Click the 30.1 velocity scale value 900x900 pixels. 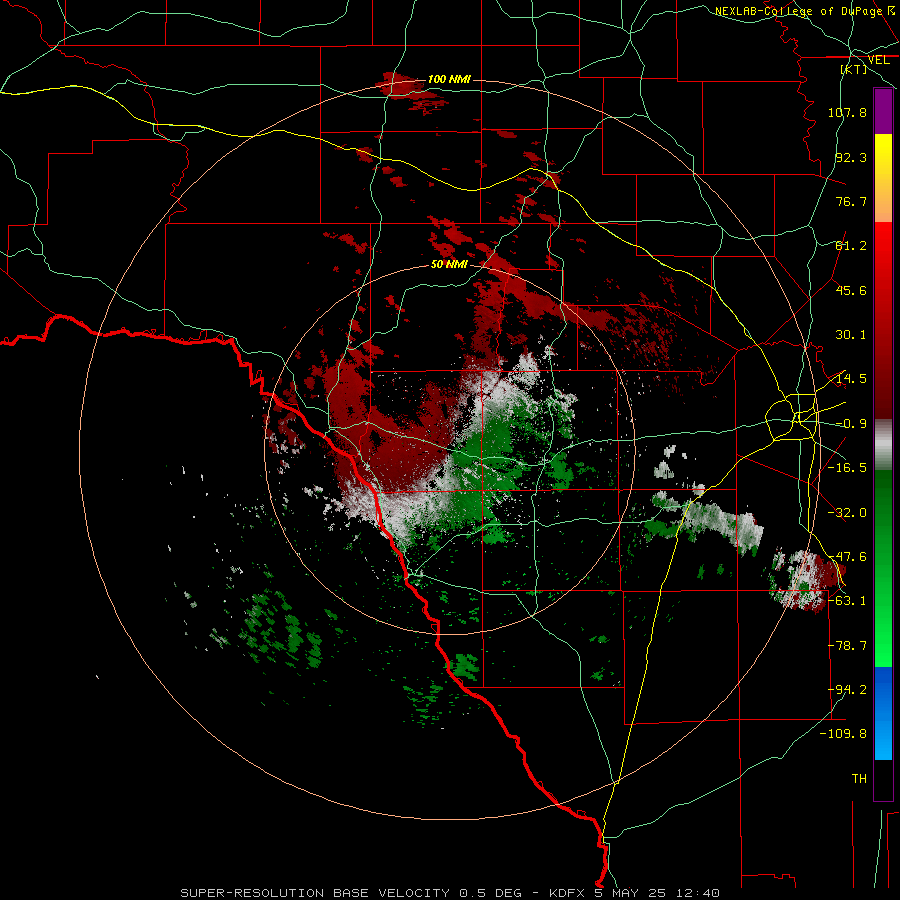[x=851, y=335]
